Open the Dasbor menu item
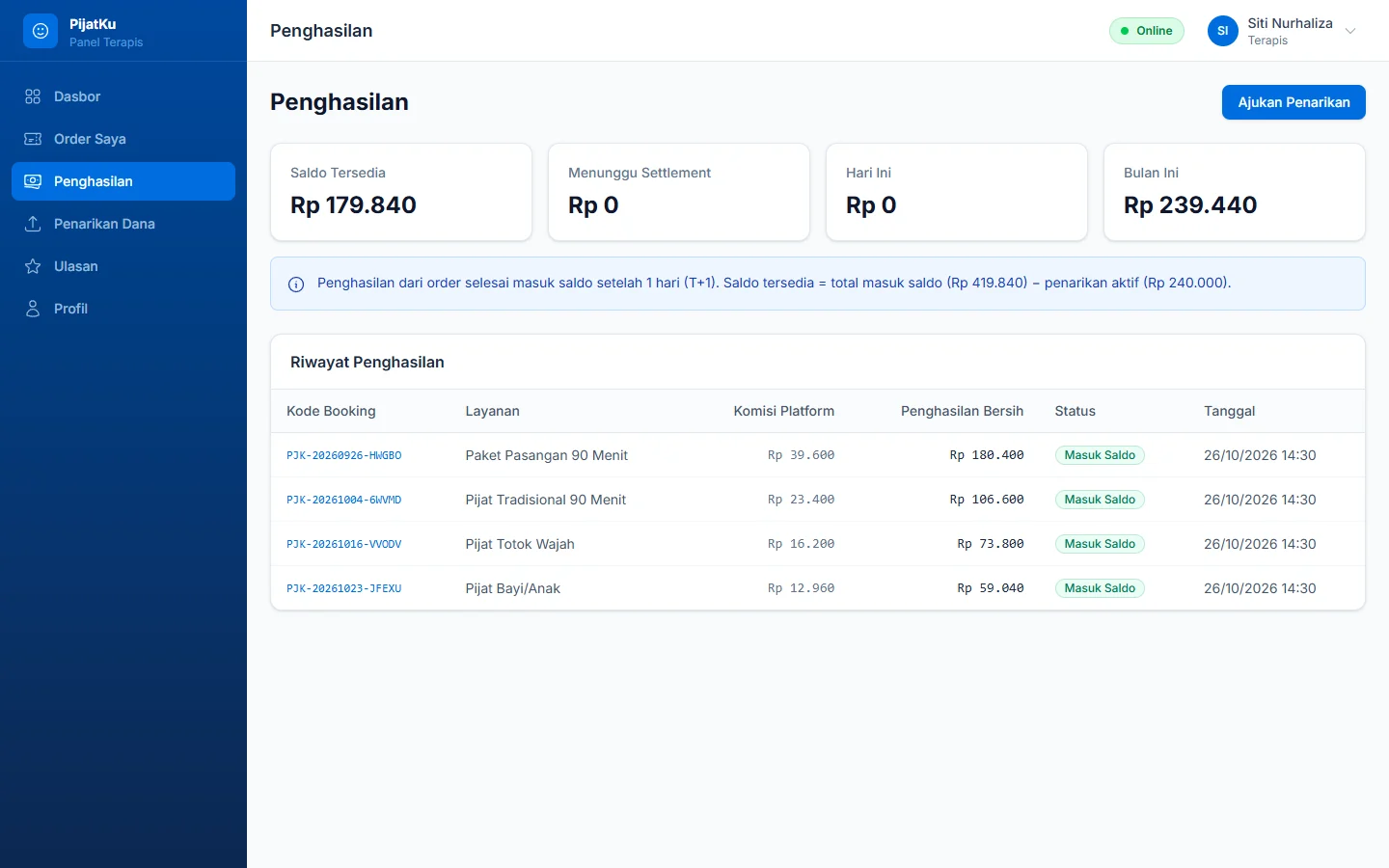The width and height of the screenshot is (1389, 868). coord(123,96)
